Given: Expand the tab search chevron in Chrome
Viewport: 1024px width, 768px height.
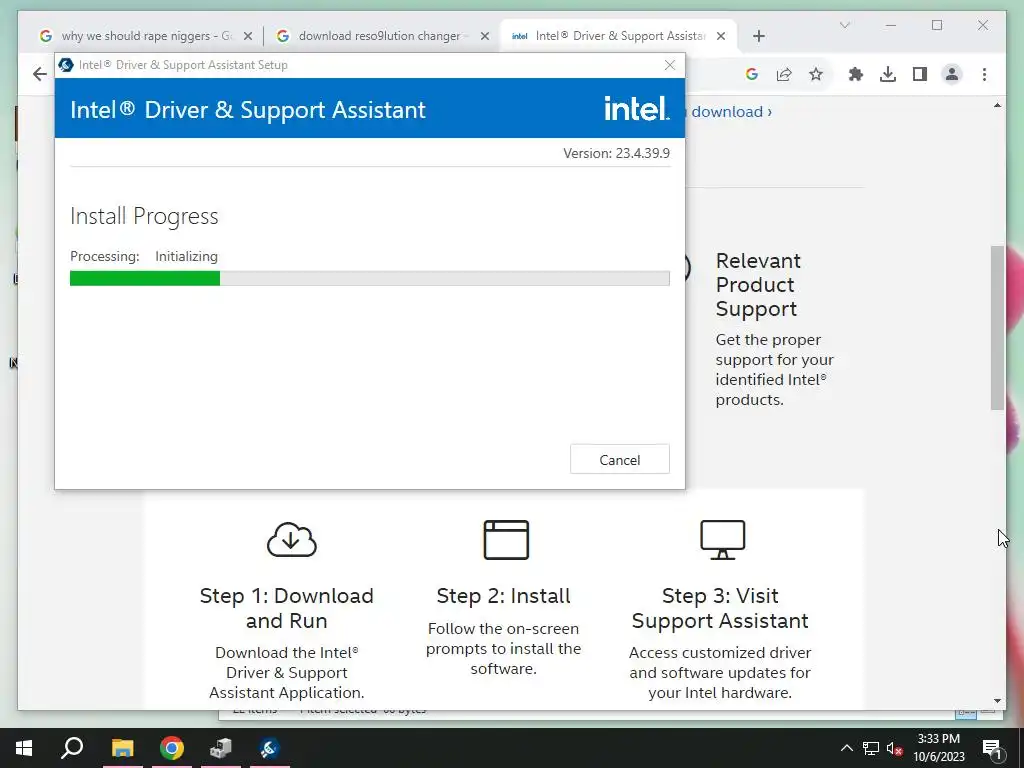Looking at the screenshot, I should point(844,25).
